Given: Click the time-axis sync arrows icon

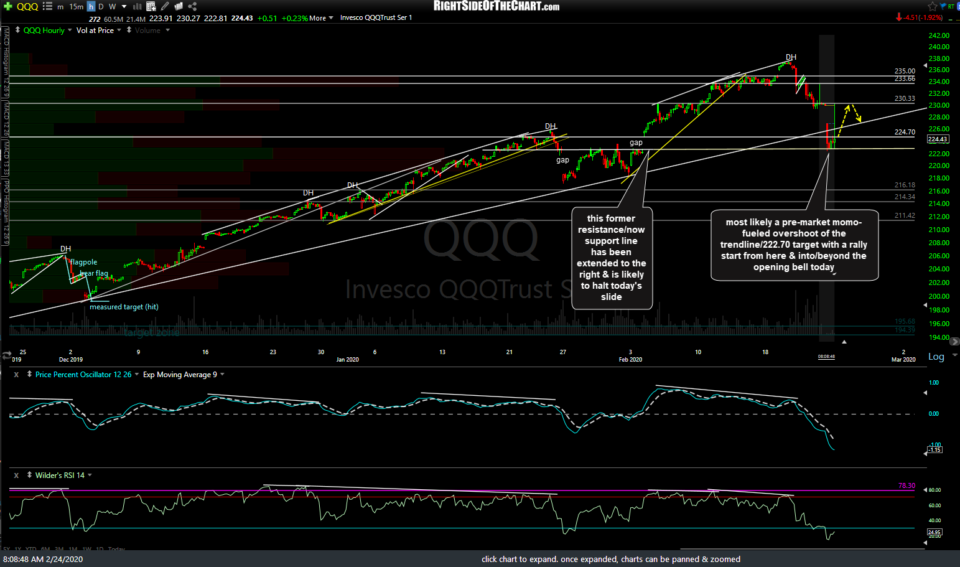Looking at the screenshot, I should [x=7, y=355].
